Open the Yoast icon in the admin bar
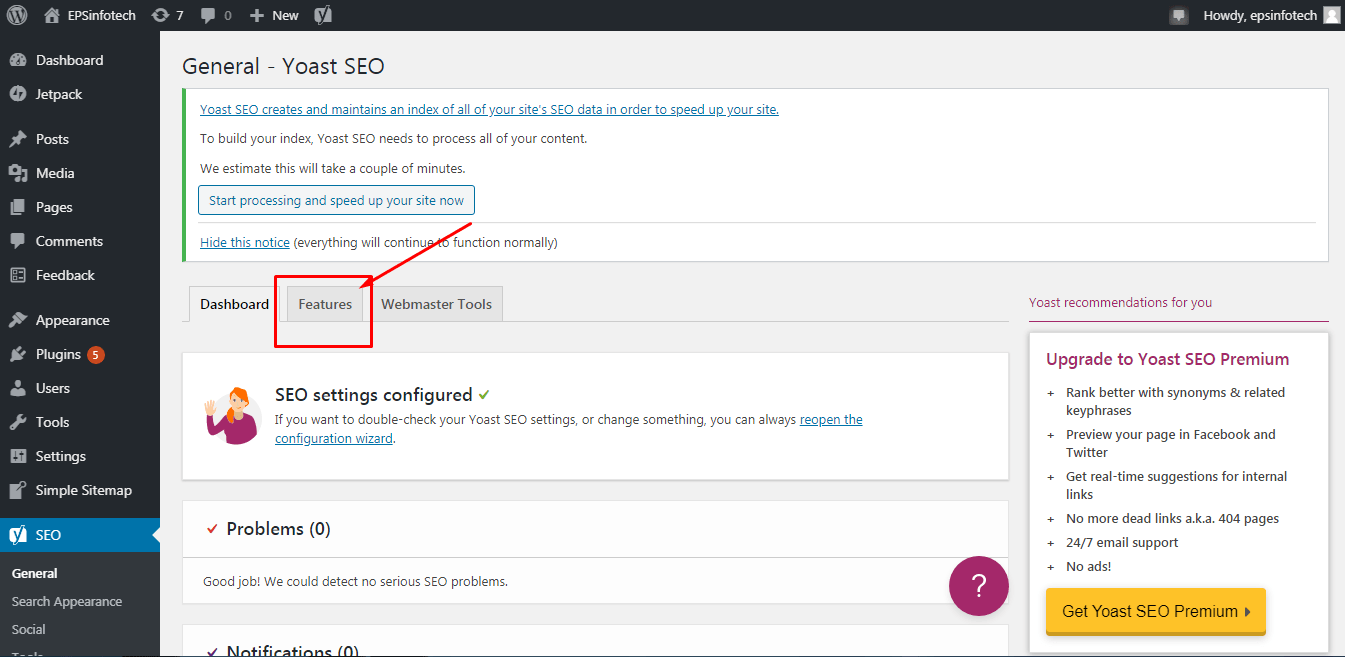 [x=323, y=15]
